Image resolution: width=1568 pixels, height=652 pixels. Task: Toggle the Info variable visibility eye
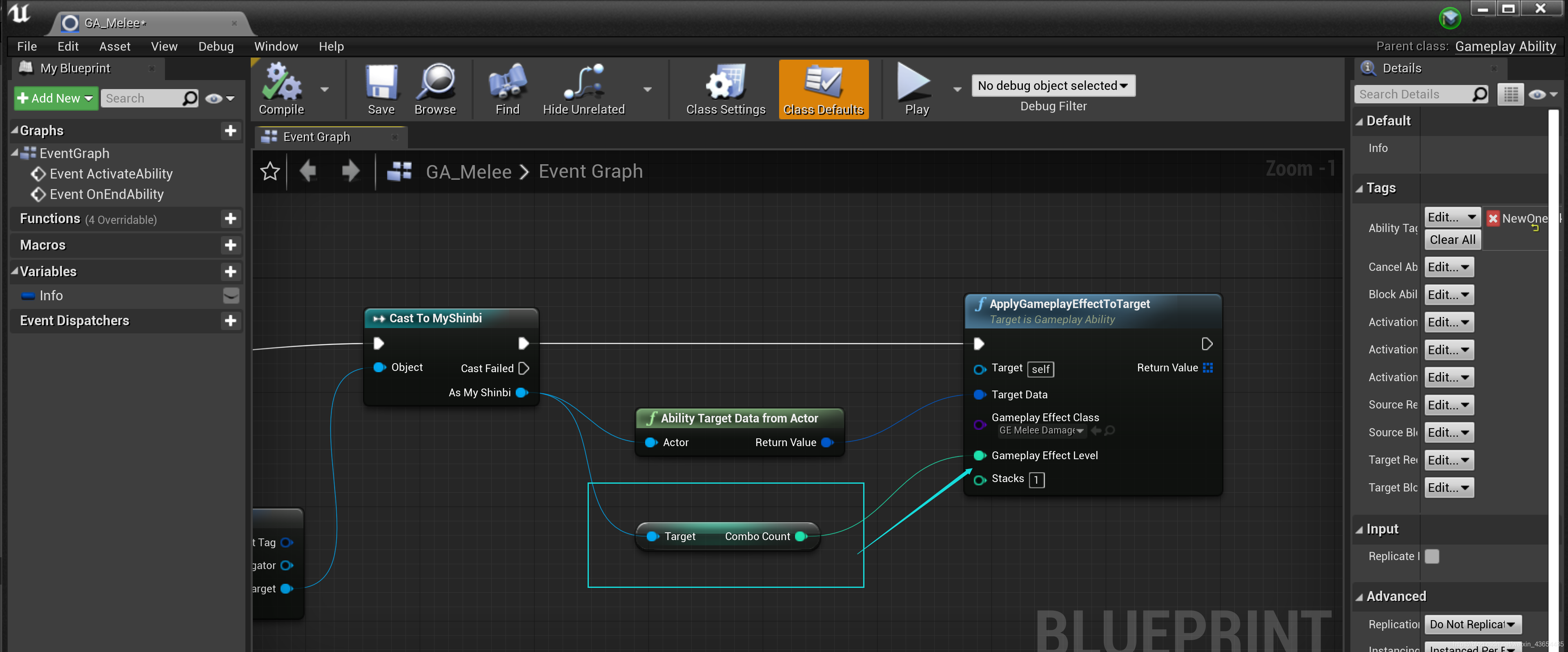click(231, 296)
